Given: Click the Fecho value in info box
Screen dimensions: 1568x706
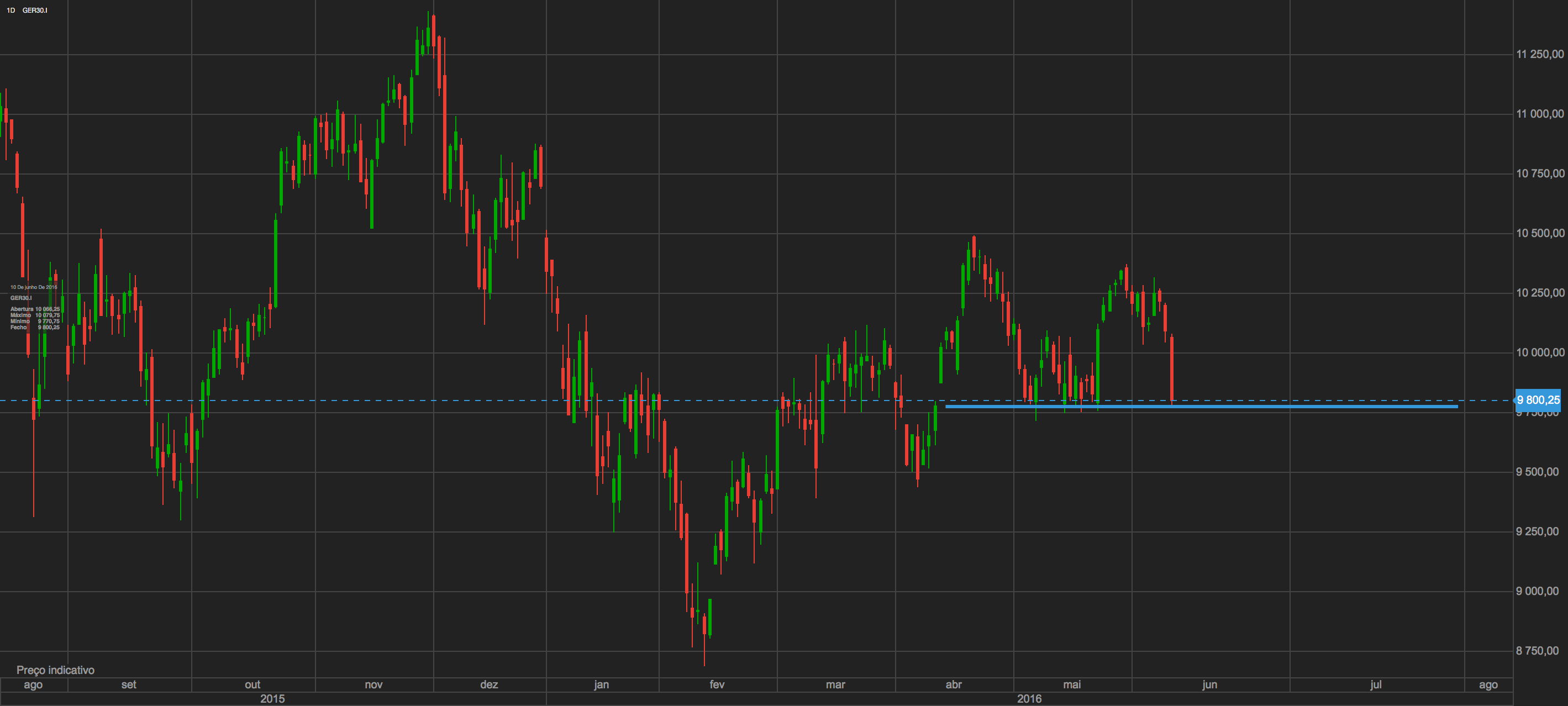Looking at the screenshot, I should tap(49, 328).
